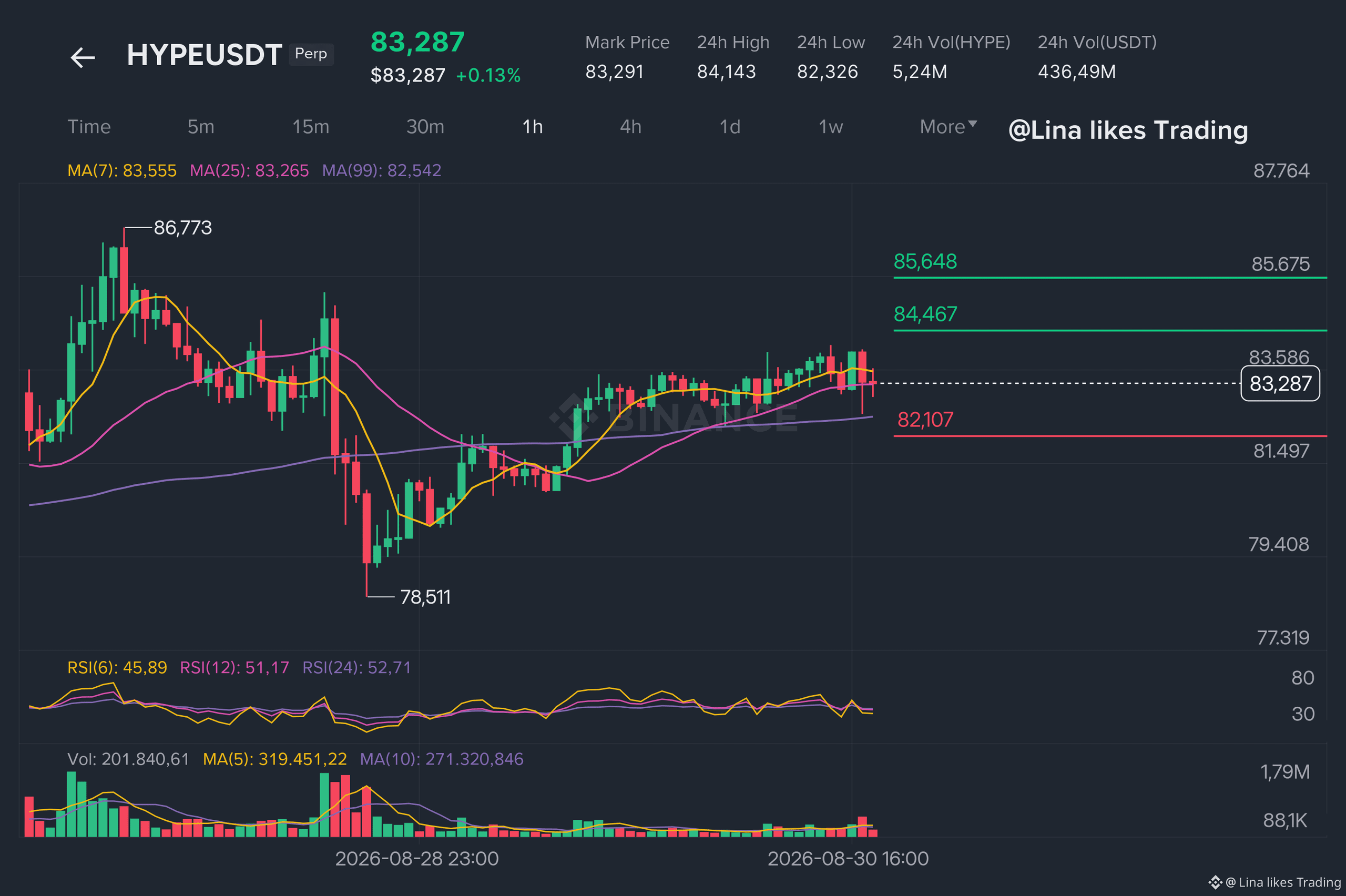Click the volume axis label 88,1K
Viewport: 1346px width, 896px height.
[x=1285, y=821]
